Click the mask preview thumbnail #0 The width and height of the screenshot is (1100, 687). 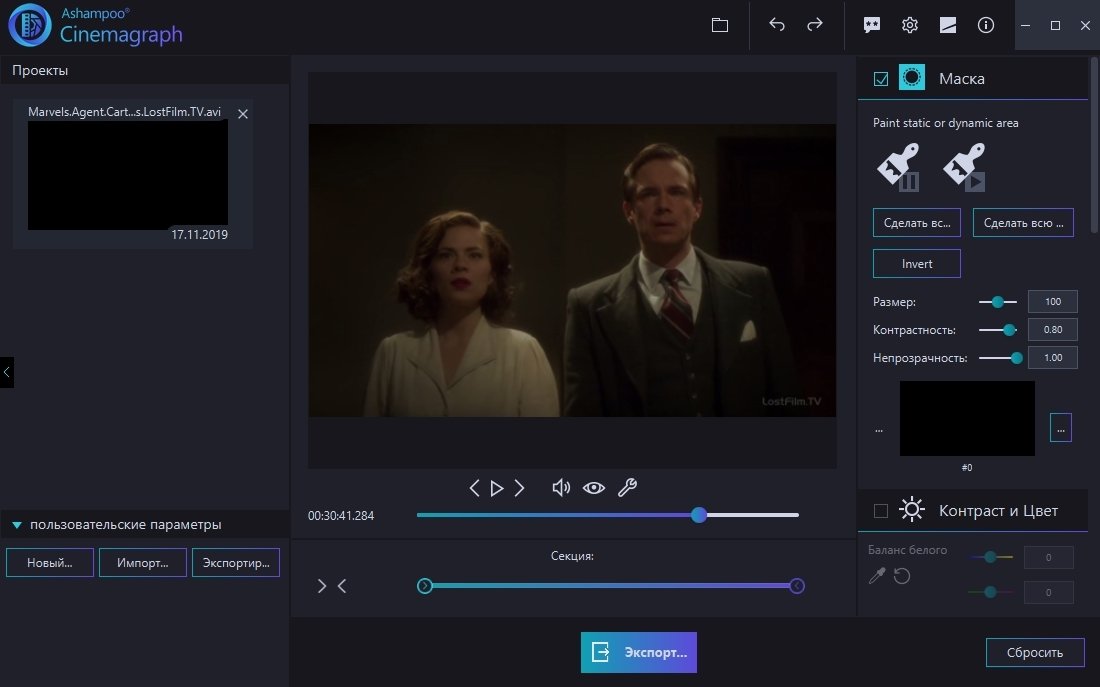[x=967, y=418]
